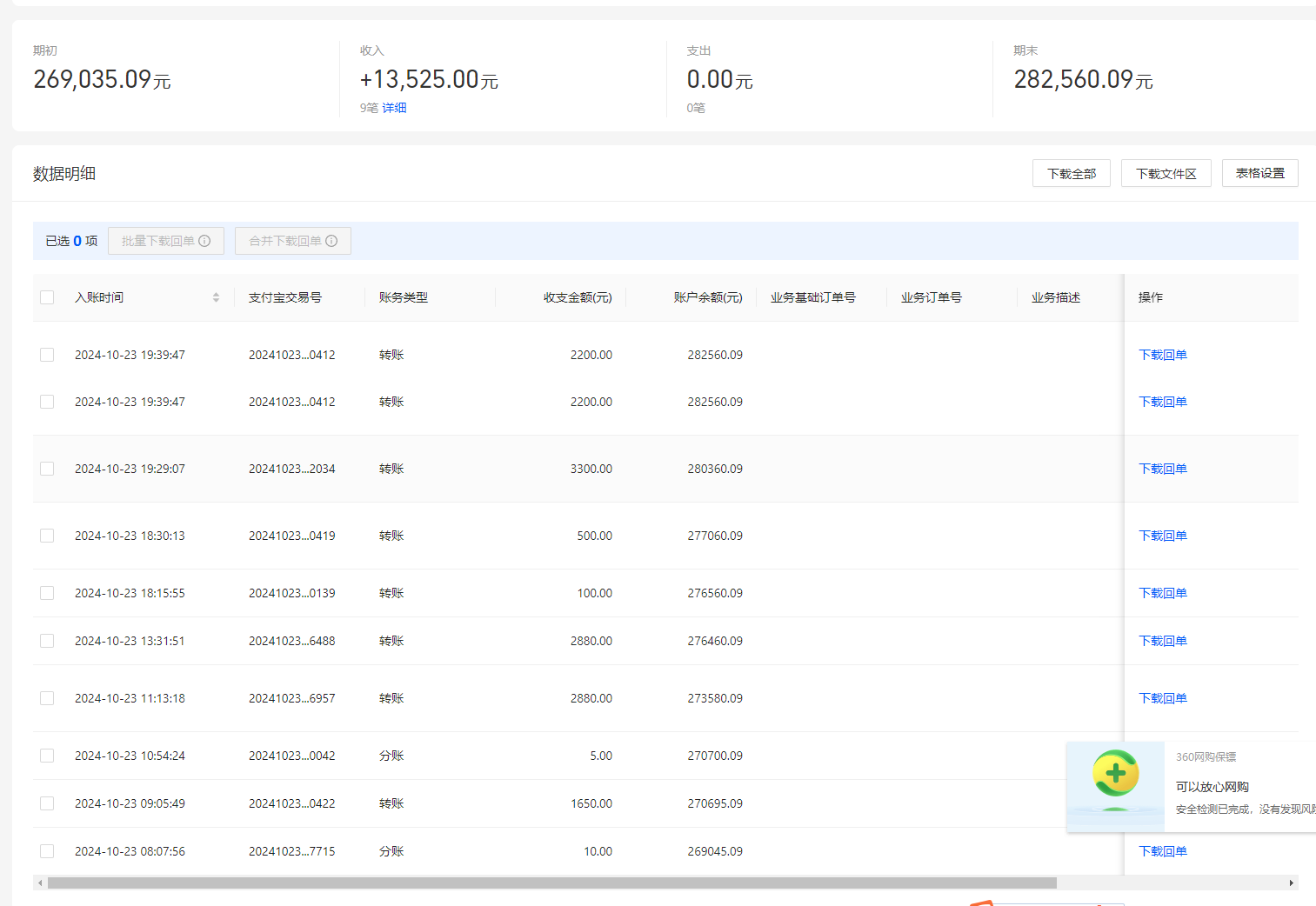The height and width of the screenshot is (906, 1316).
Task: Click the info icon on 合并下载回单
Action: [x=331, y=241]
